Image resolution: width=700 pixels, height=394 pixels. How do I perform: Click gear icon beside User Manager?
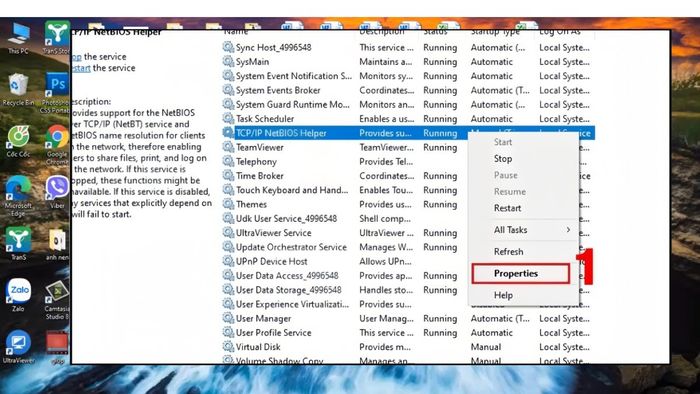[228, 319]
